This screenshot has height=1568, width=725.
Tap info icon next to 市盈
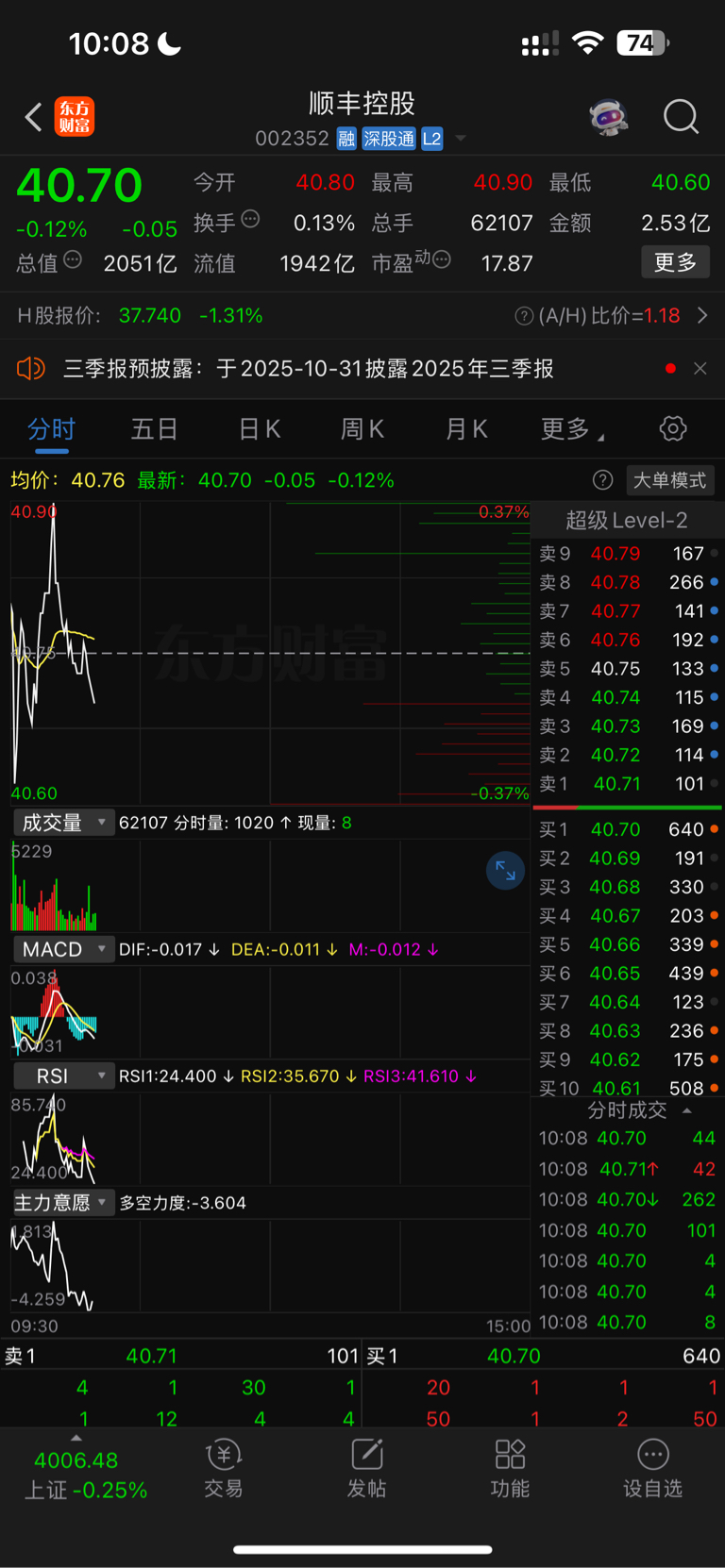(x=441, y=259)
